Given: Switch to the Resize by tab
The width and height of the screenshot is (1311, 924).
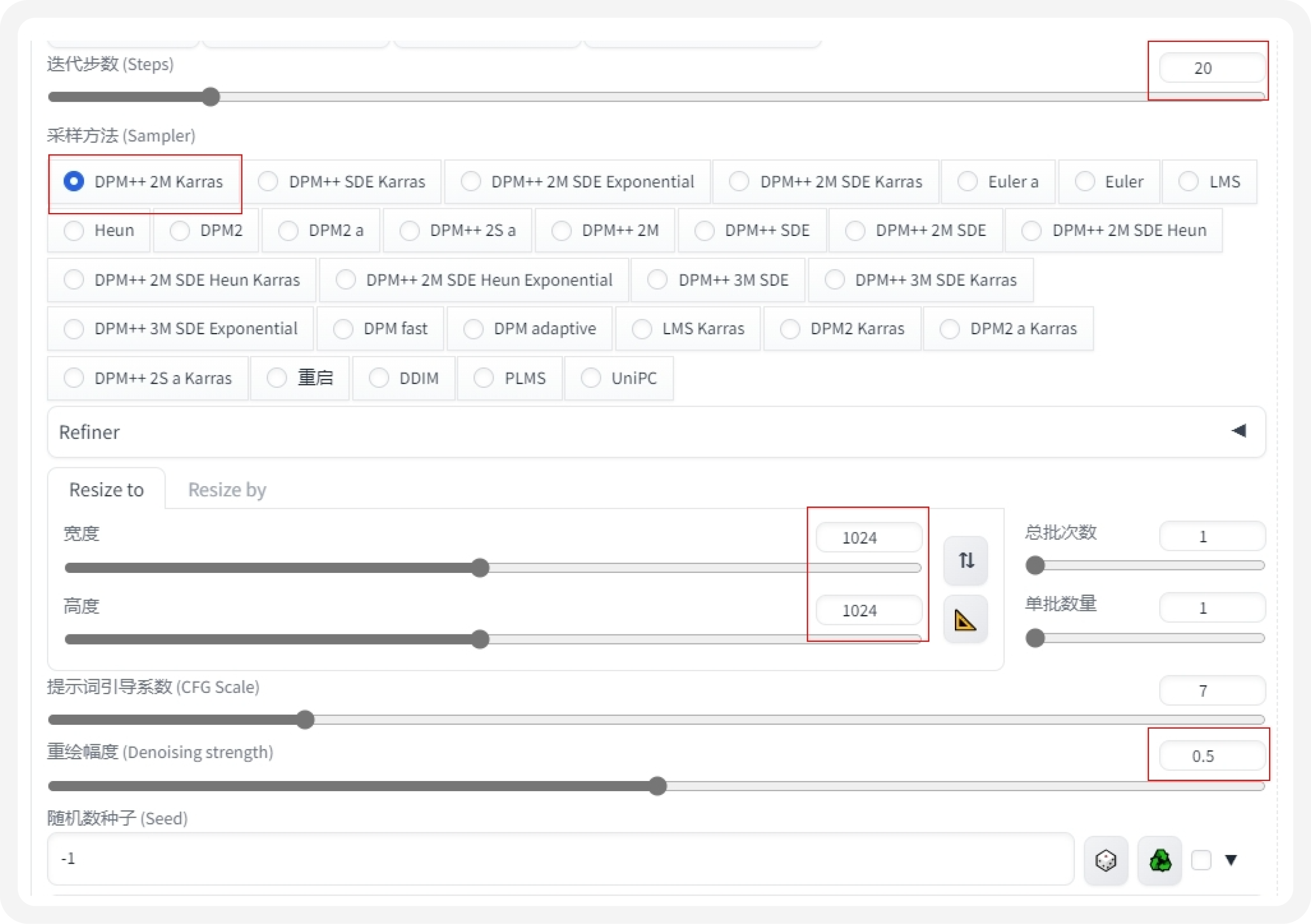Looking at the screenshot, I should click(227, 490).
